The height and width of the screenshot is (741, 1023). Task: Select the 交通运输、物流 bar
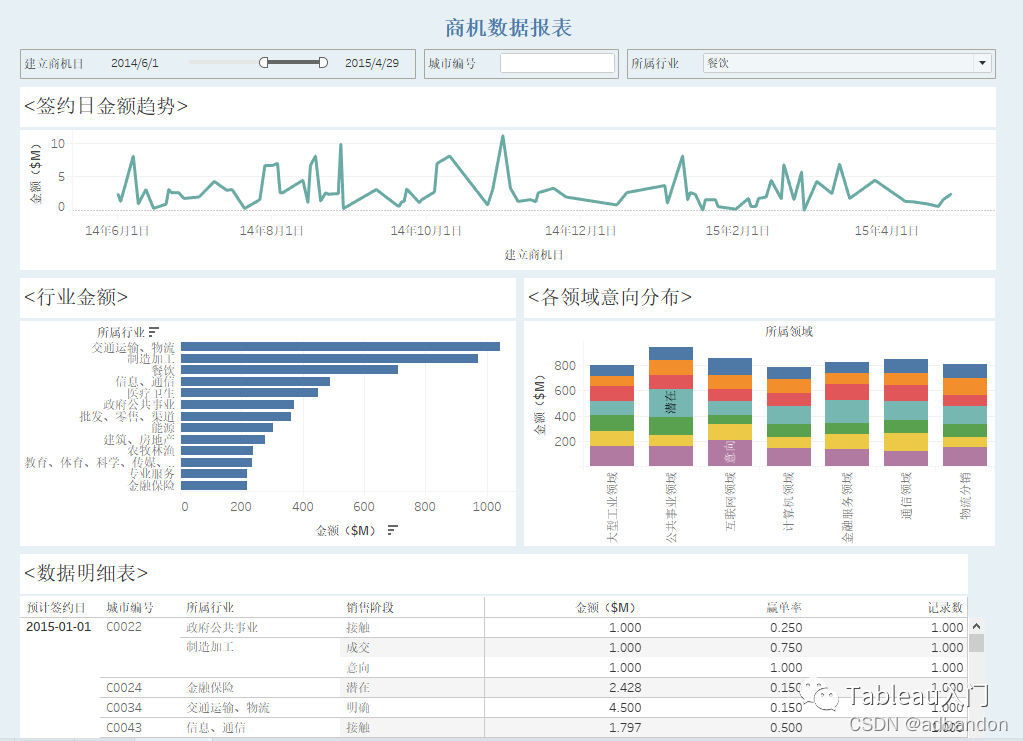pos(341,346)
